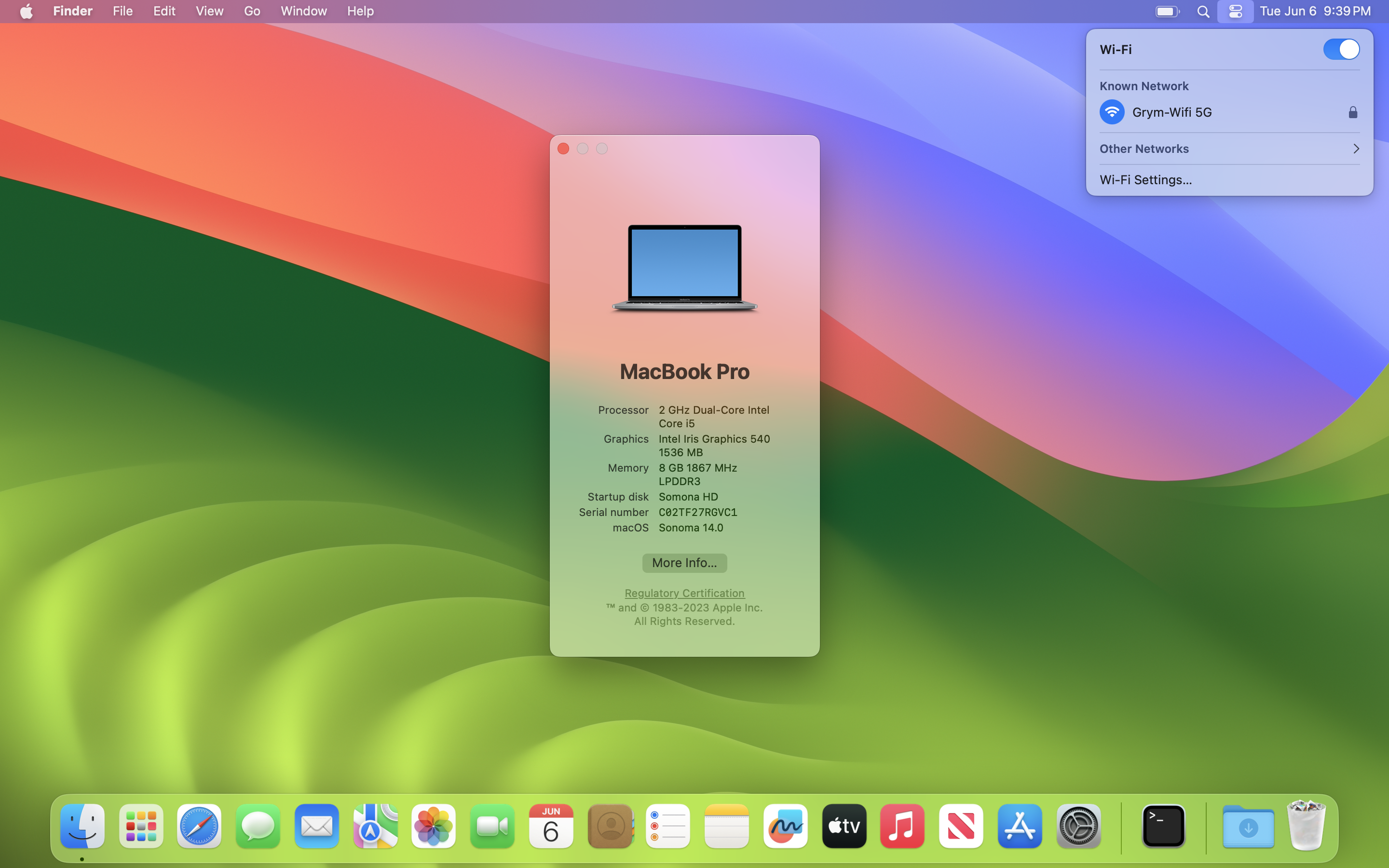Launch Freeform from the Dock
This screenshot has height=868, width=1389.
pos(785,826)
